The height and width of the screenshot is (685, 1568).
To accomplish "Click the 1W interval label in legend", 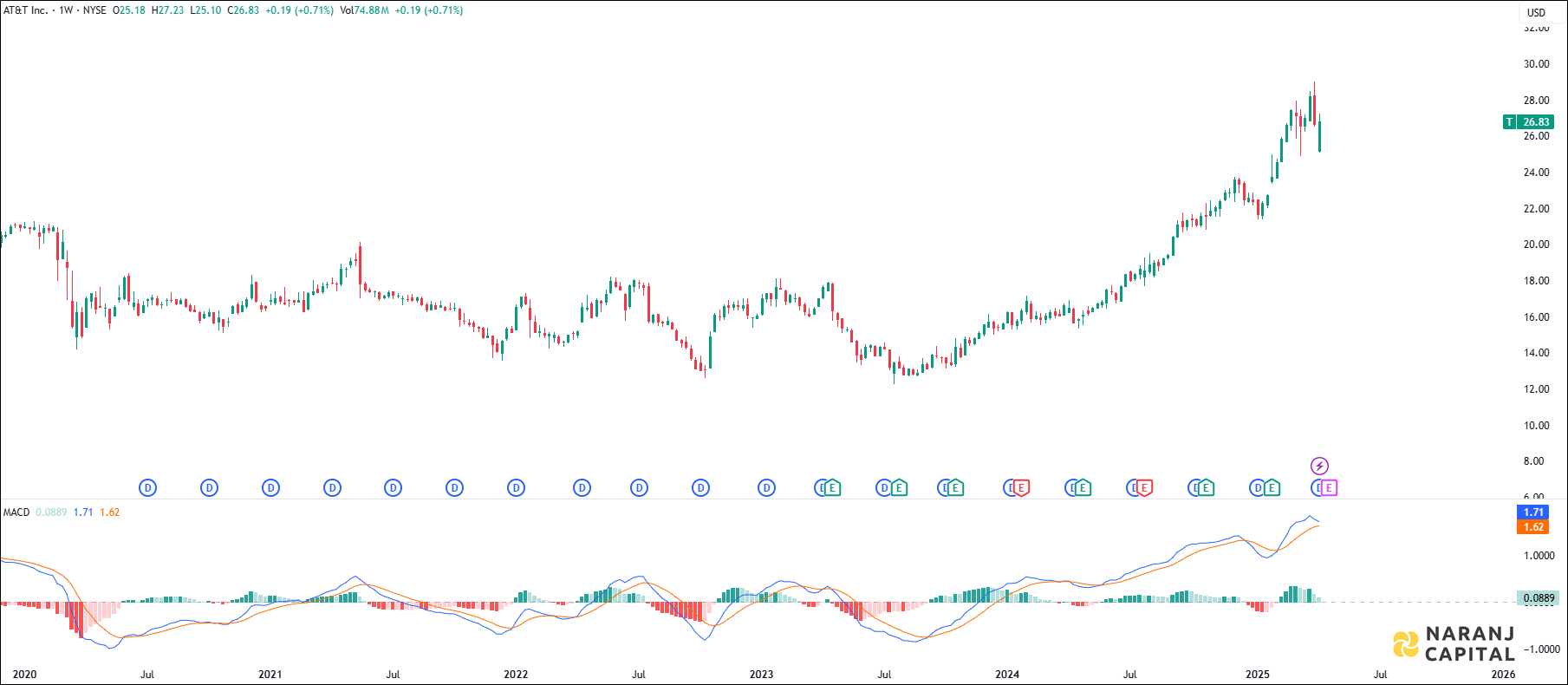I will click(66, 10).
